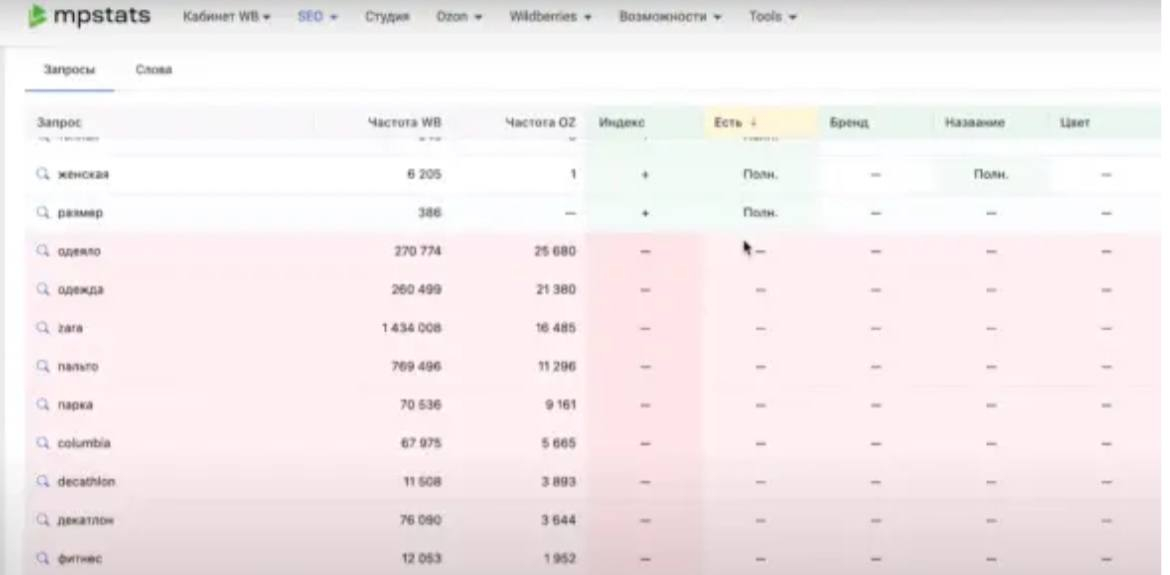The image size is (1170, 575).
Task: Toggle sorting on the Есть column header
Action: pyautogui.click(x=735, y=122)
